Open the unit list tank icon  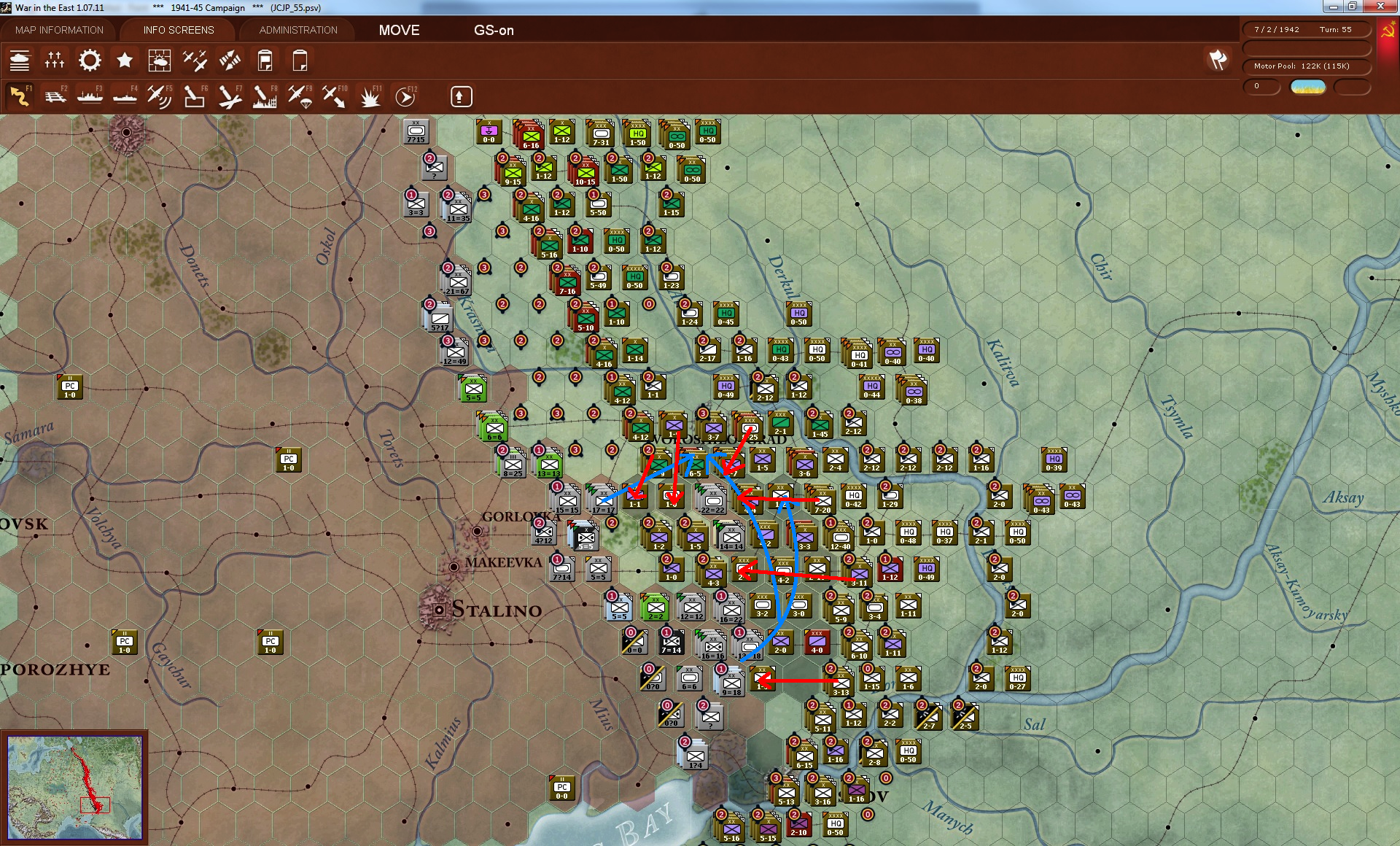click(20, 61)
